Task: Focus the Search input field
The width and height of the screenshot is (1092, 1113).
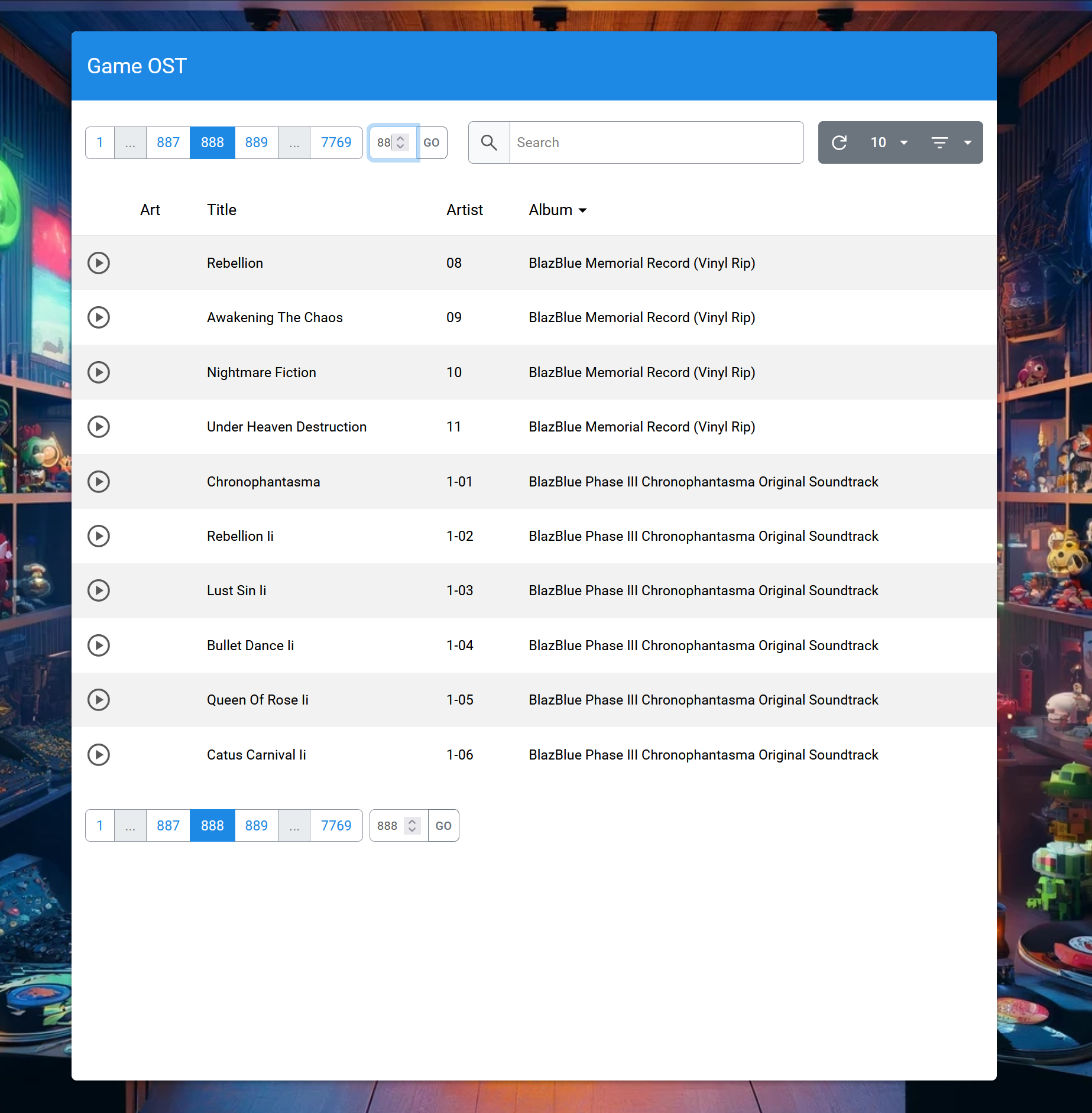Action: pyautogui.click(x=656, y=142)
